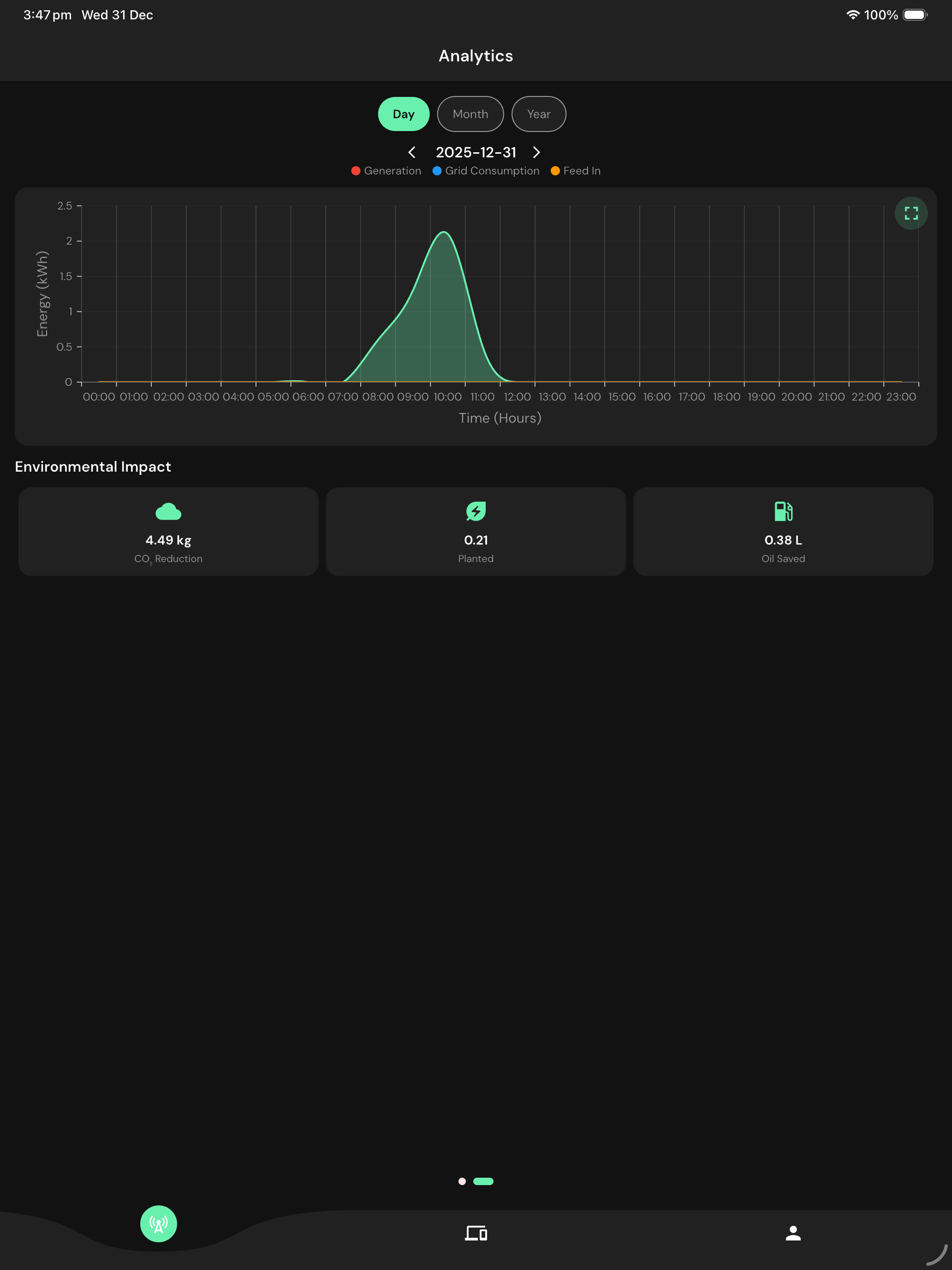Click the 10:00 time axis label
The height and width of the screenshot is (1270, 952).
pyautogui.click(x=447, y=397)
